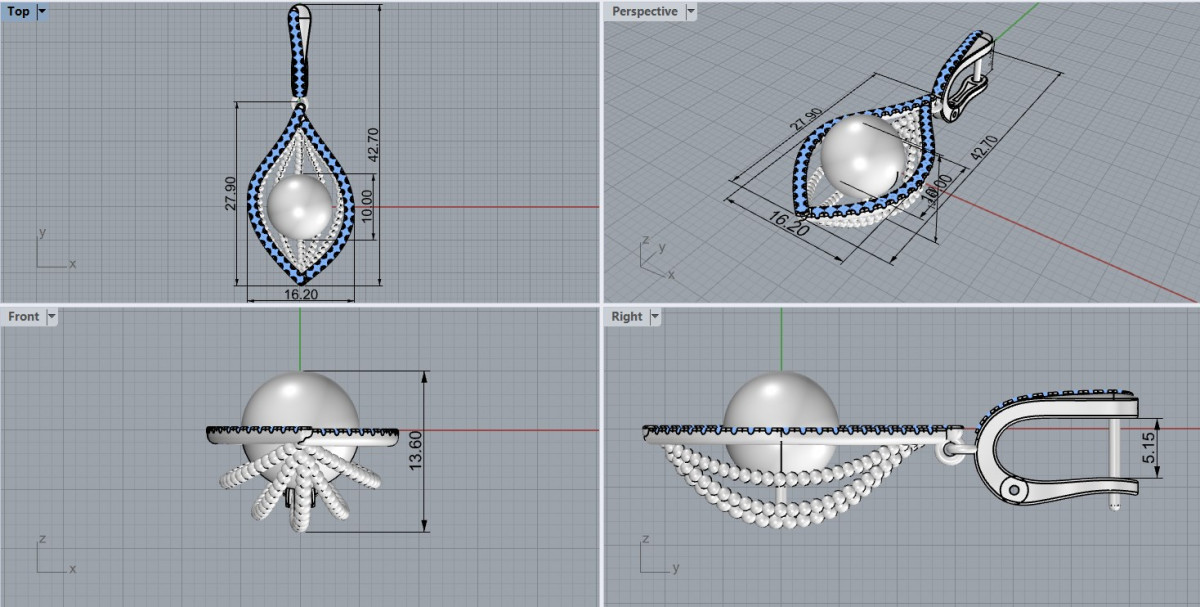Activate the Top viewport title label
Viewport: 1200px width, 607px height.
[x=18, y=12]
